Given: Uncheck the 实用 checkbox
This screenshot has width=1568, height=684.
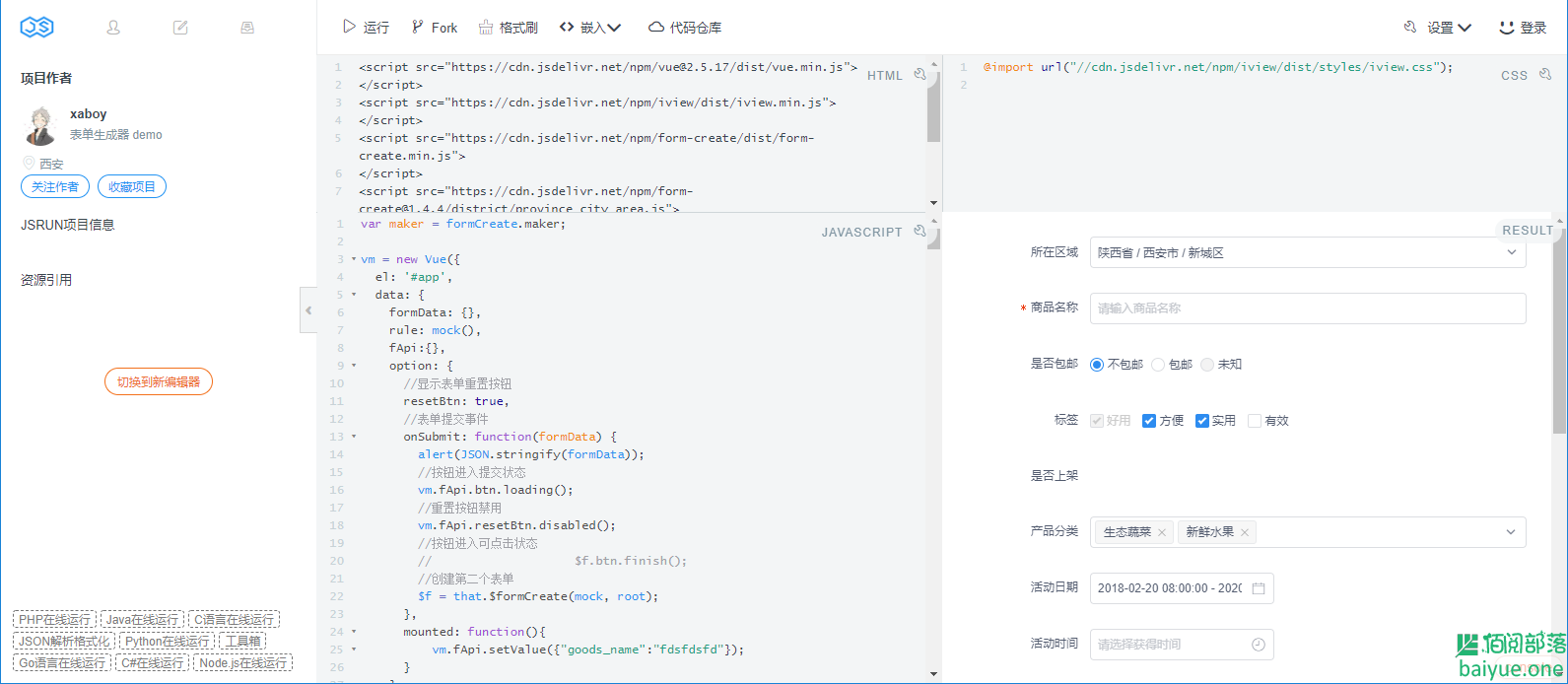Looking at the screenshot, I should coord(1202,421).
